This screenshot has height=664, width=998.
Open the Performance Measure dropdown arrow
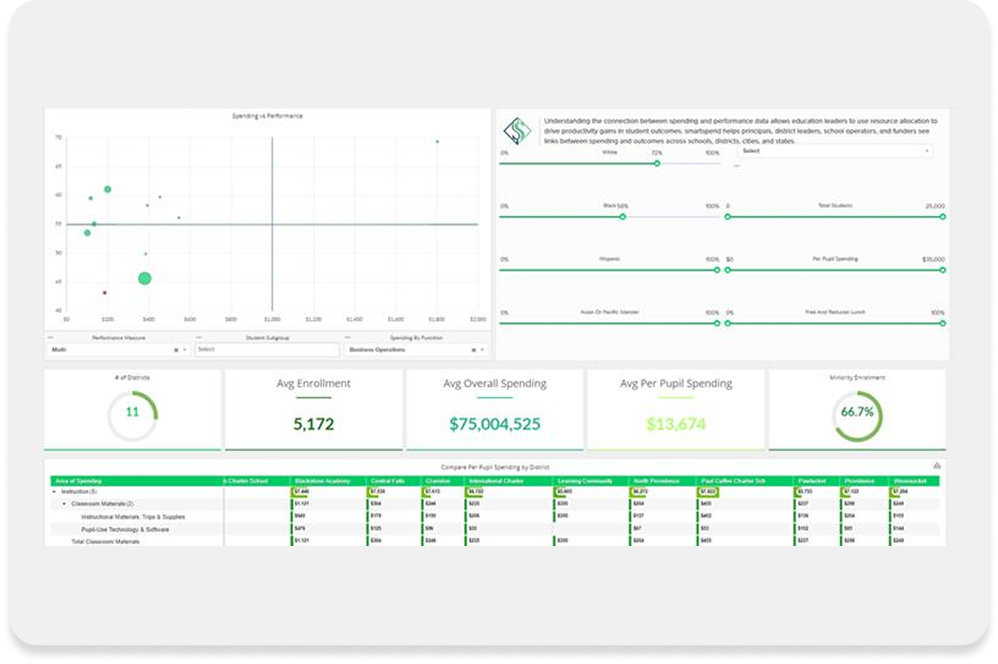click(x=186, y=350)
